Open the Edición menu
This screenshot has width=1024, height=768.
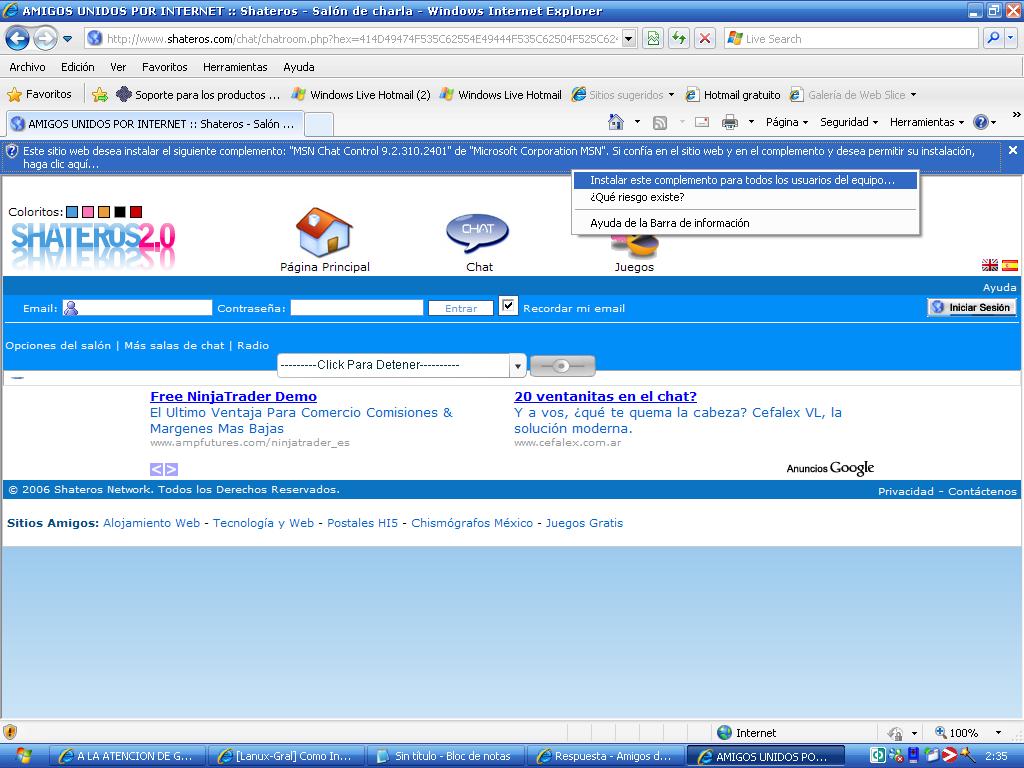click(x=78, y=67)
